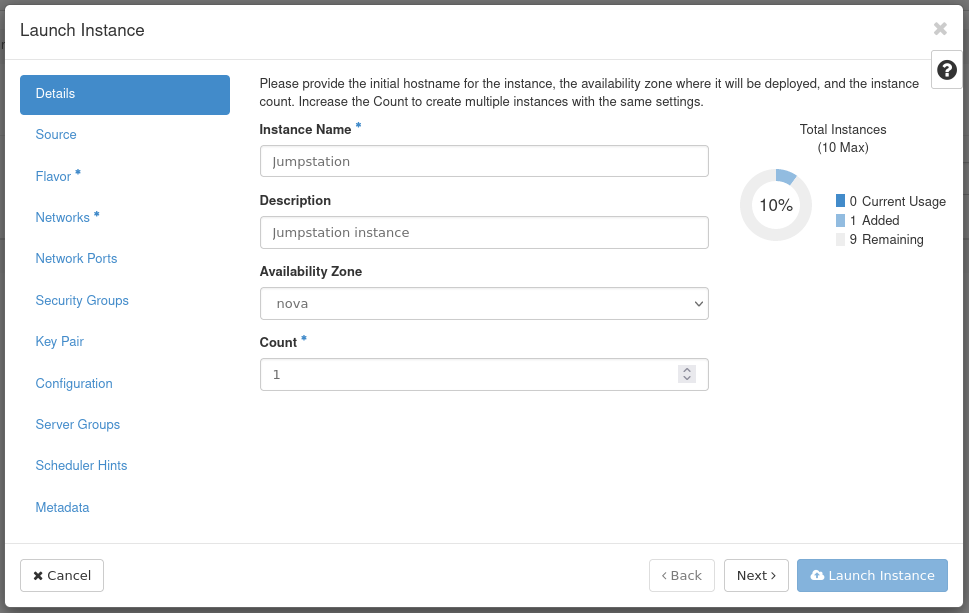This screenshot has height=613, width=969.
Task: Click the Count spinner arrows
Action: (x=686, y=374)
